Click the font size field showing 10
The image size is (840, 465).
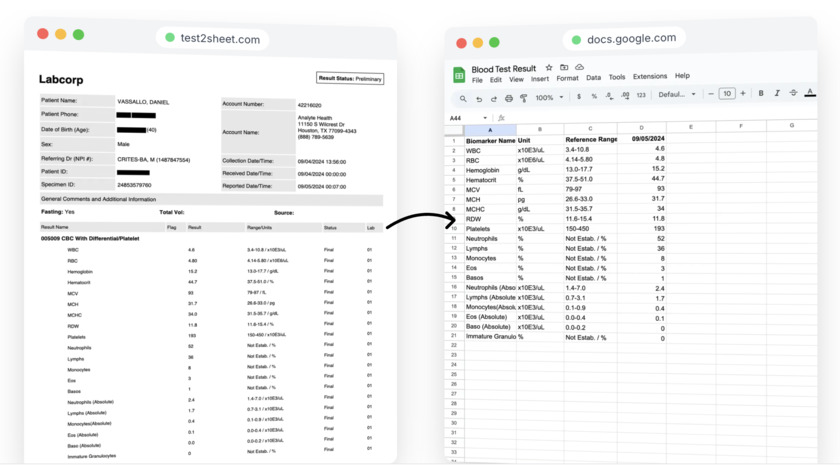coord(727,94)
